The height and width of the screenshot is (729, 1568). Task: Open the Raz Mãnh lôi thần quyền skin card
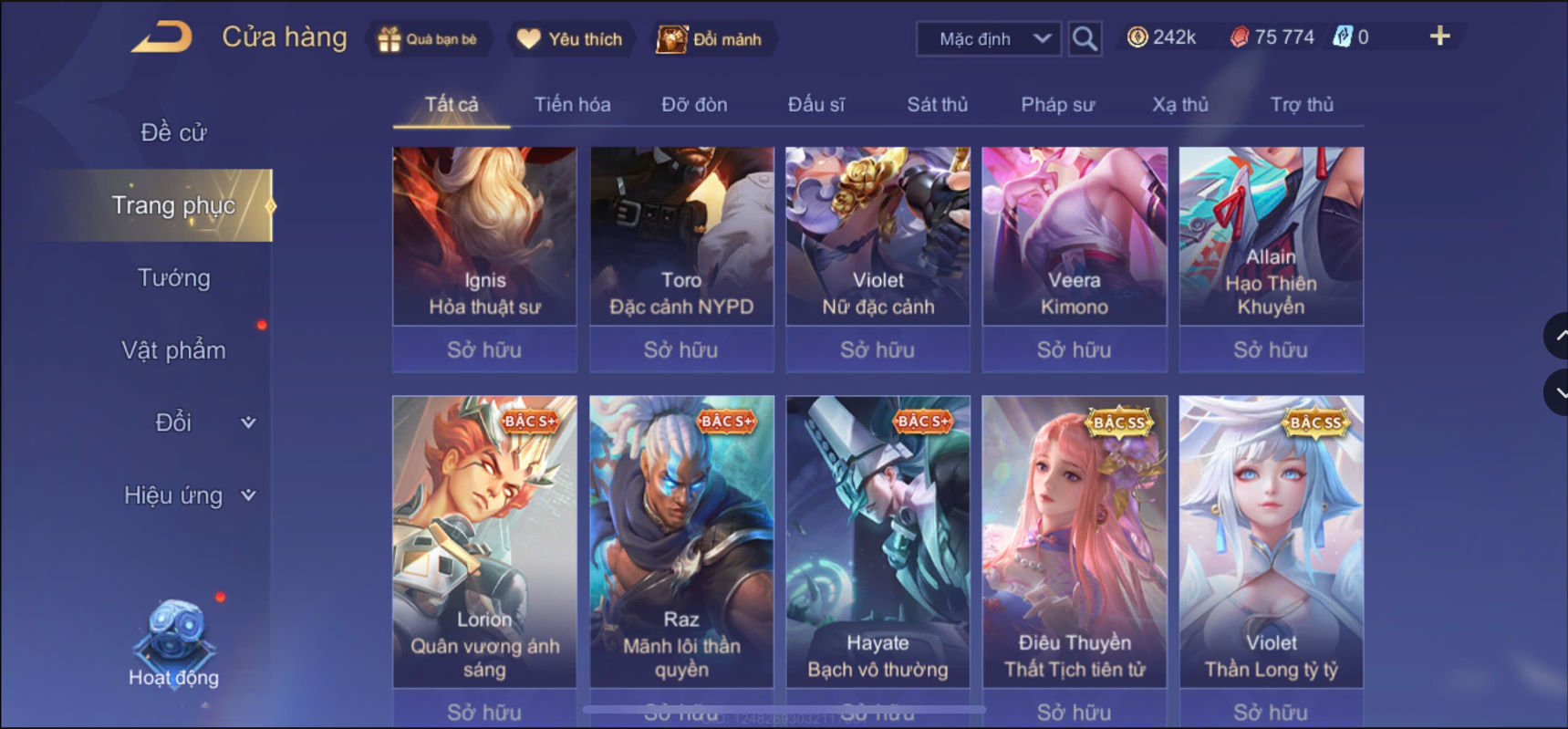click(x=681, y=541)
